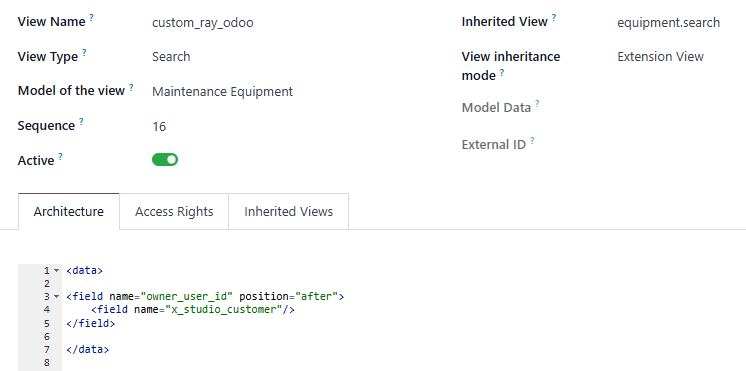746x371 pixels.
Task: Switch to the Access Rights tab
Action: [x=174, y=211]
